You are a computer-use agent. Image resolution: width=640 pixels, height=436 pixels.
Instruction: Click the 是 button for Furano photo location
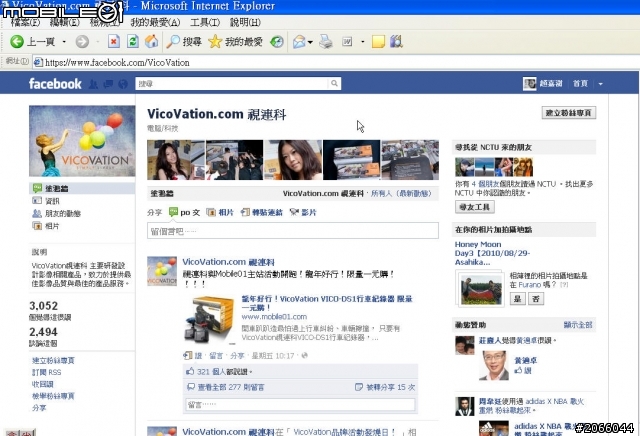517,299
